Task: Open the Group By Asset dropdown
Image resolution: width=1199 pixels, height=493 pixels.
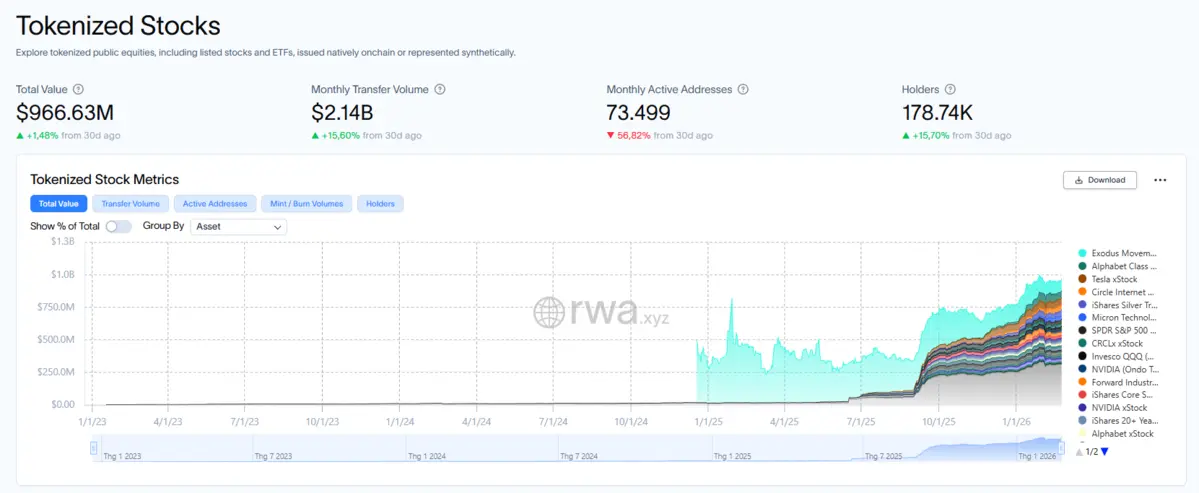Action: pos(238,227)
